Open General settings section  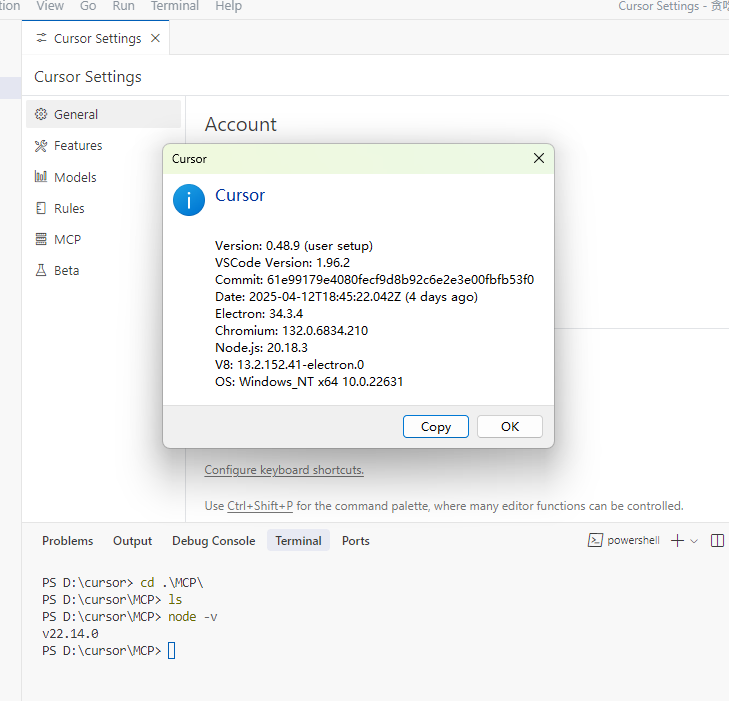[x=103, y=114]
